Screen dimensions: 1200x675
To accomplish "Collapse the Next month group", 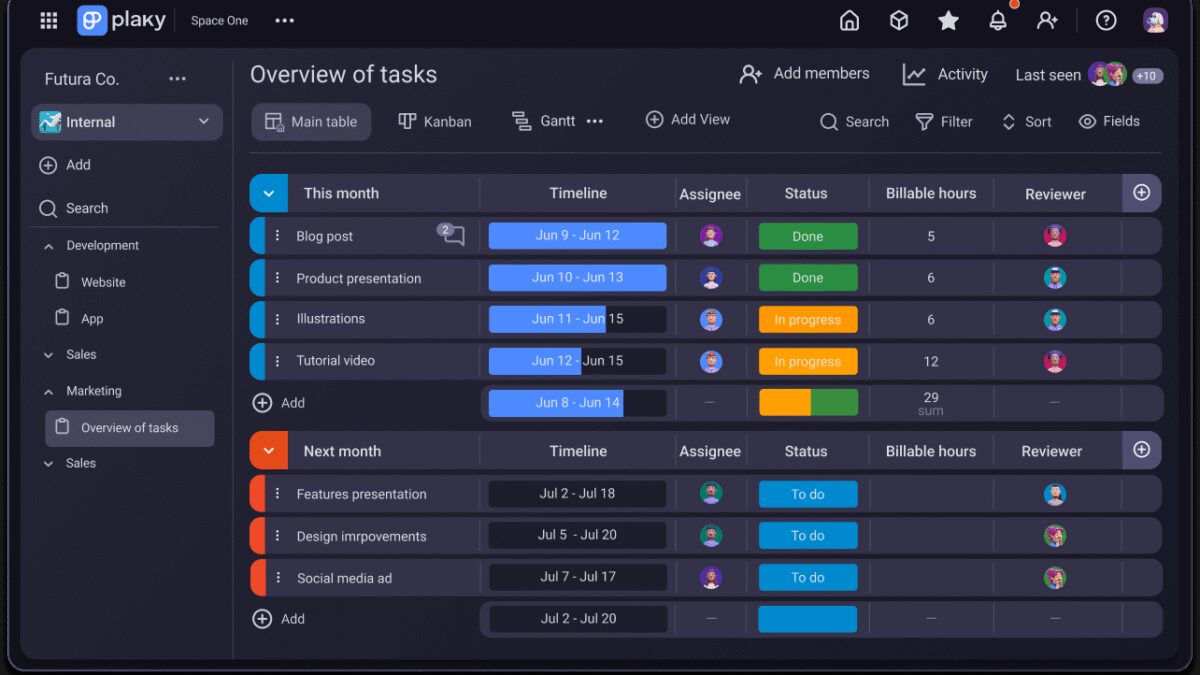I will pos(268,451).
